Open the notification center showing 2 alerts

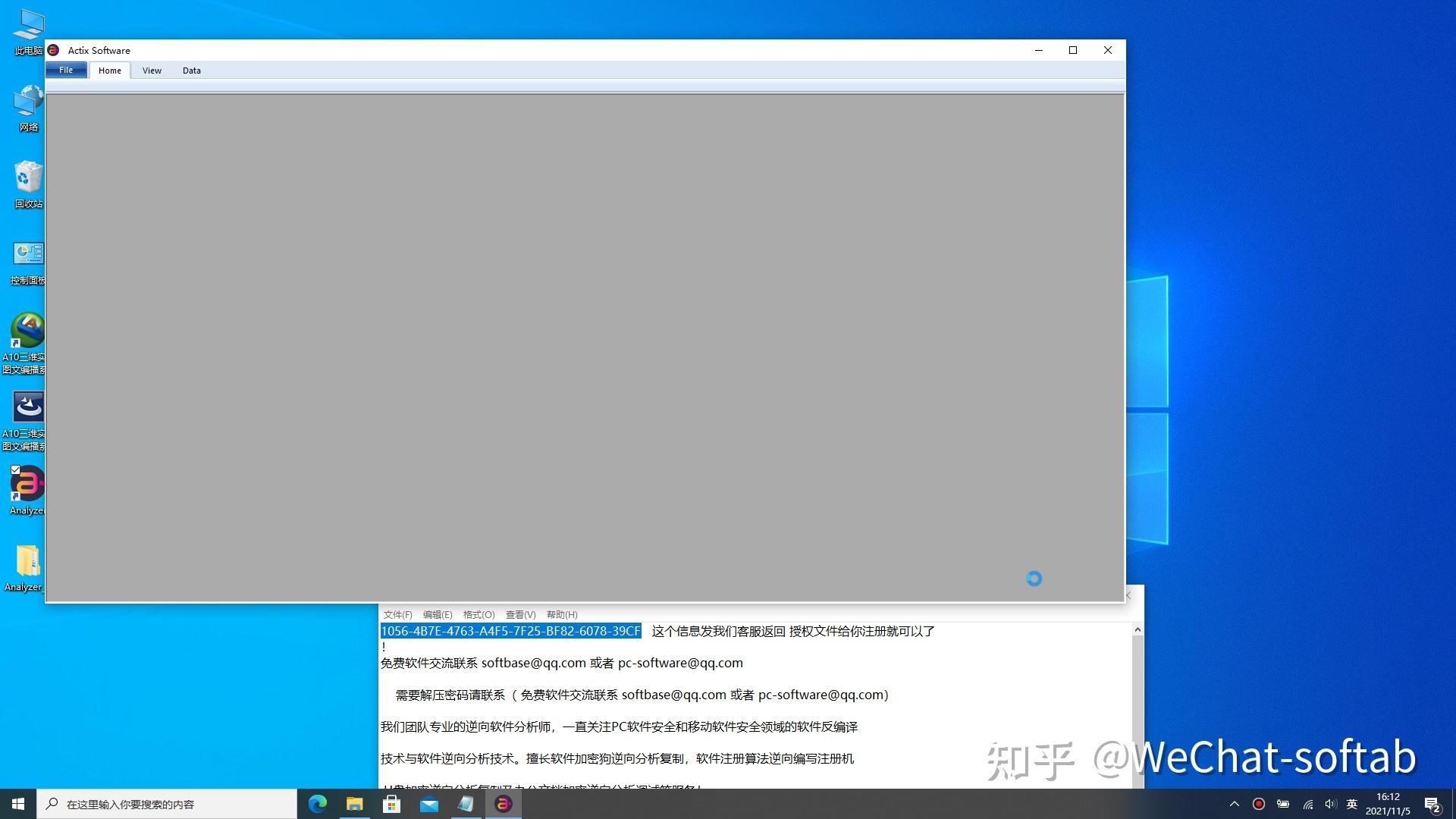pyautogui.click(x=1432, y=805)
